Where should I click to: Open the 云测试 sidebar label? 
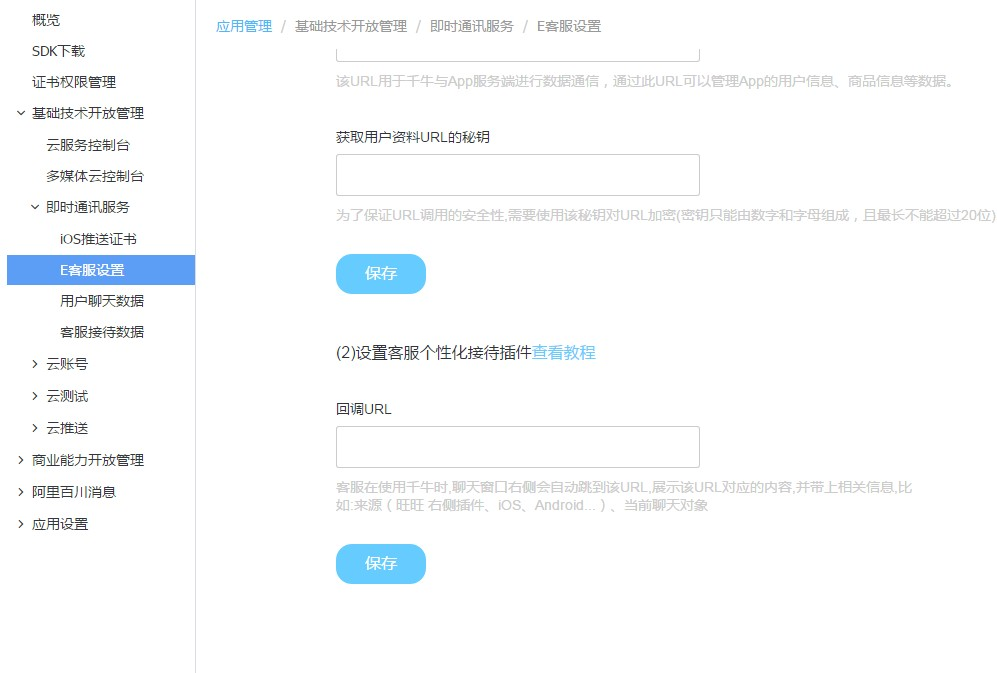click(x=67, y=396)
